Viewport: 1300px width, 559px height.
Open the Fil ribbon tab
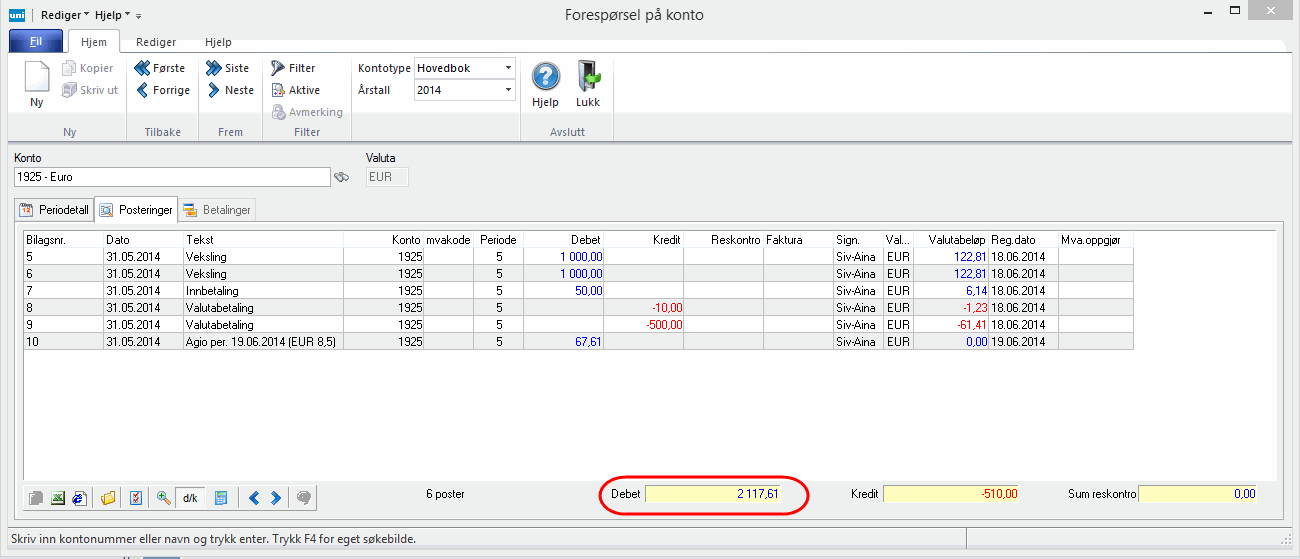[x=36, y=42]
